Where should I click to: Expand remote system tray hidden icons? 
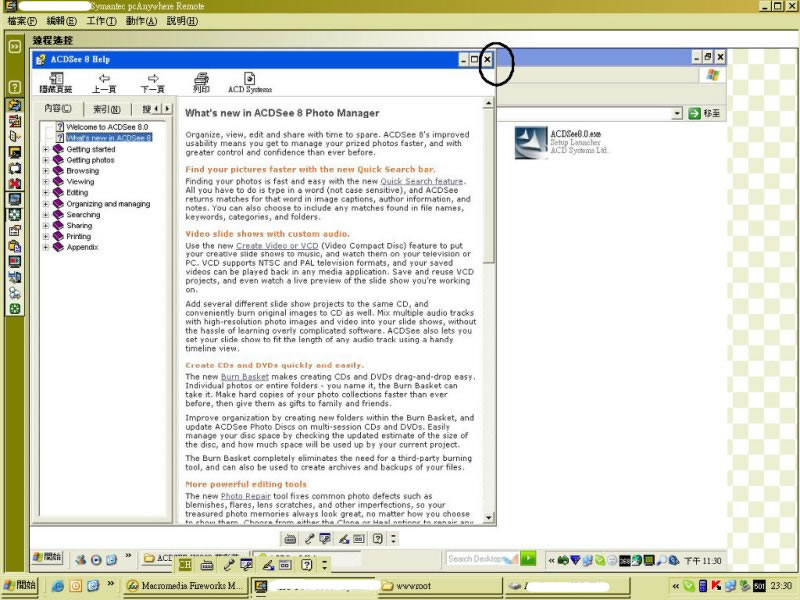click(x=552, y=560)
